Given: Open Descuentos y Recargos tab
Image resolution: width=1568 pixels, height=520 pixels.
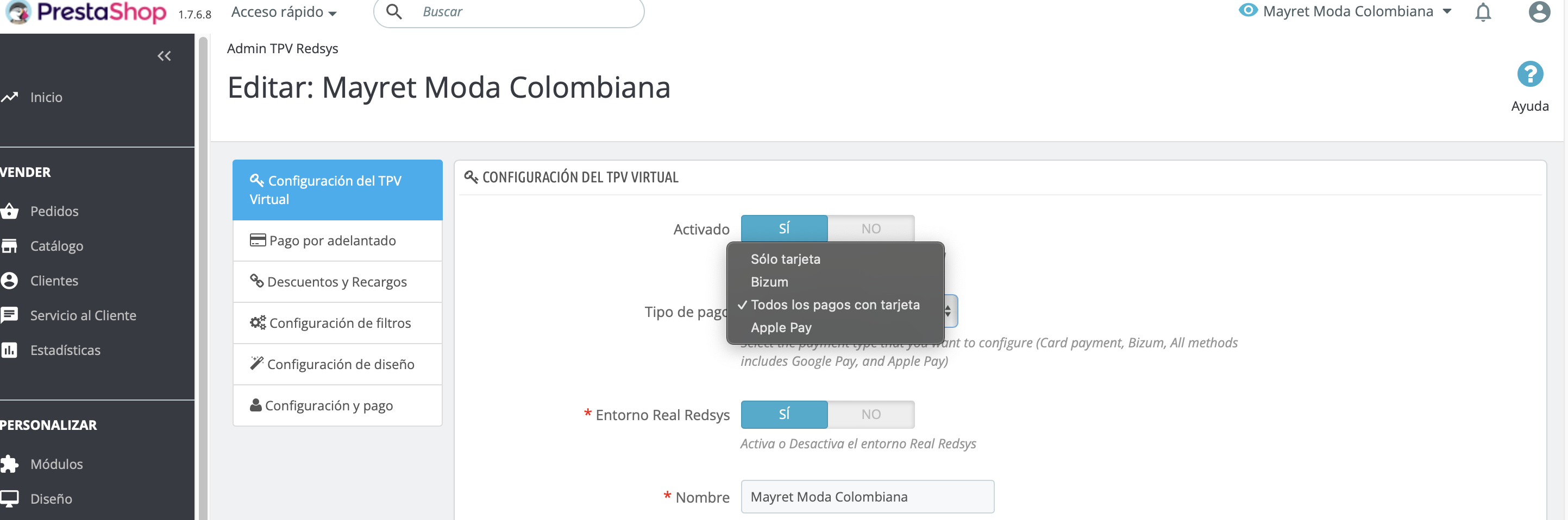Looking at the screenshot, I should click(337, 282).
